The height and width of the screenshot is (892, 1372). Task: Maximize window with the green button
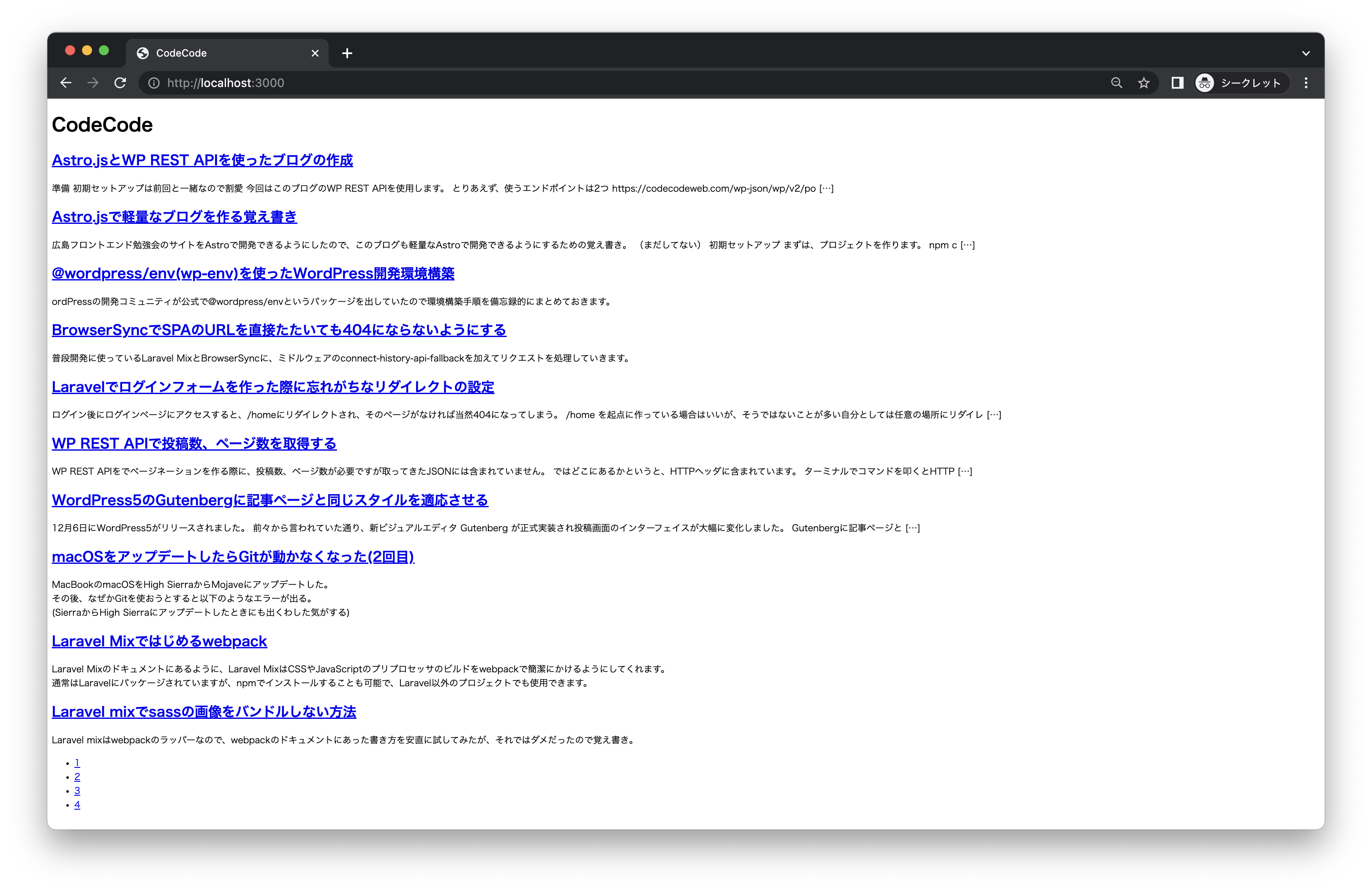(104, 50)
